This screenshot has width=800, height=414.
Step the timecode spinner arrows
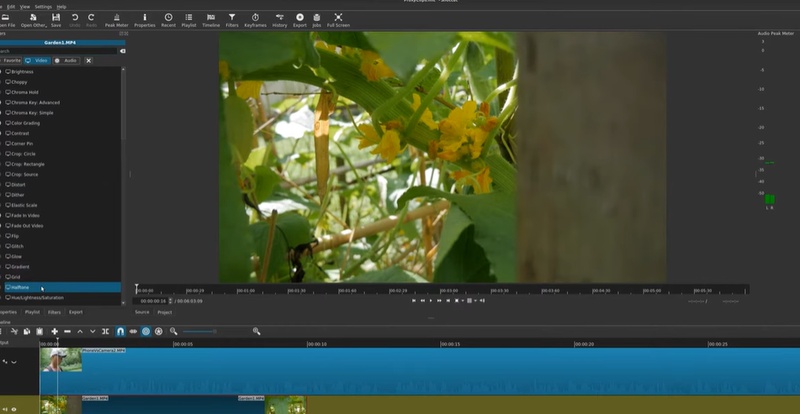170,301
